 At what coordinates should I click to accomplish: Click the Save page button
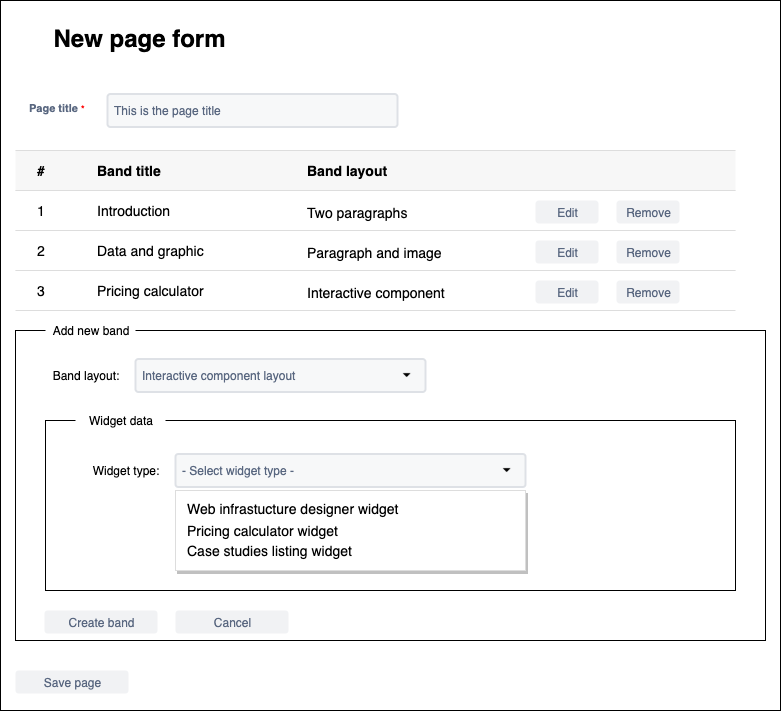point(72,682)
